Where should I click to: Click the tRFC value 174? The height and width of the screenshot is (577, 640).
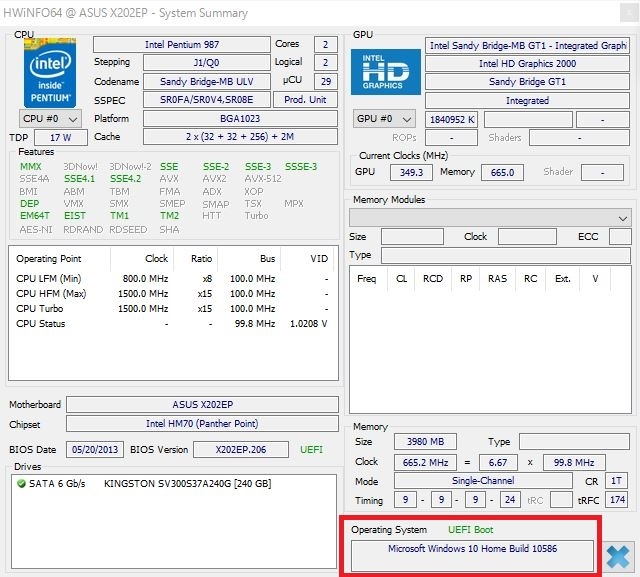618,500
